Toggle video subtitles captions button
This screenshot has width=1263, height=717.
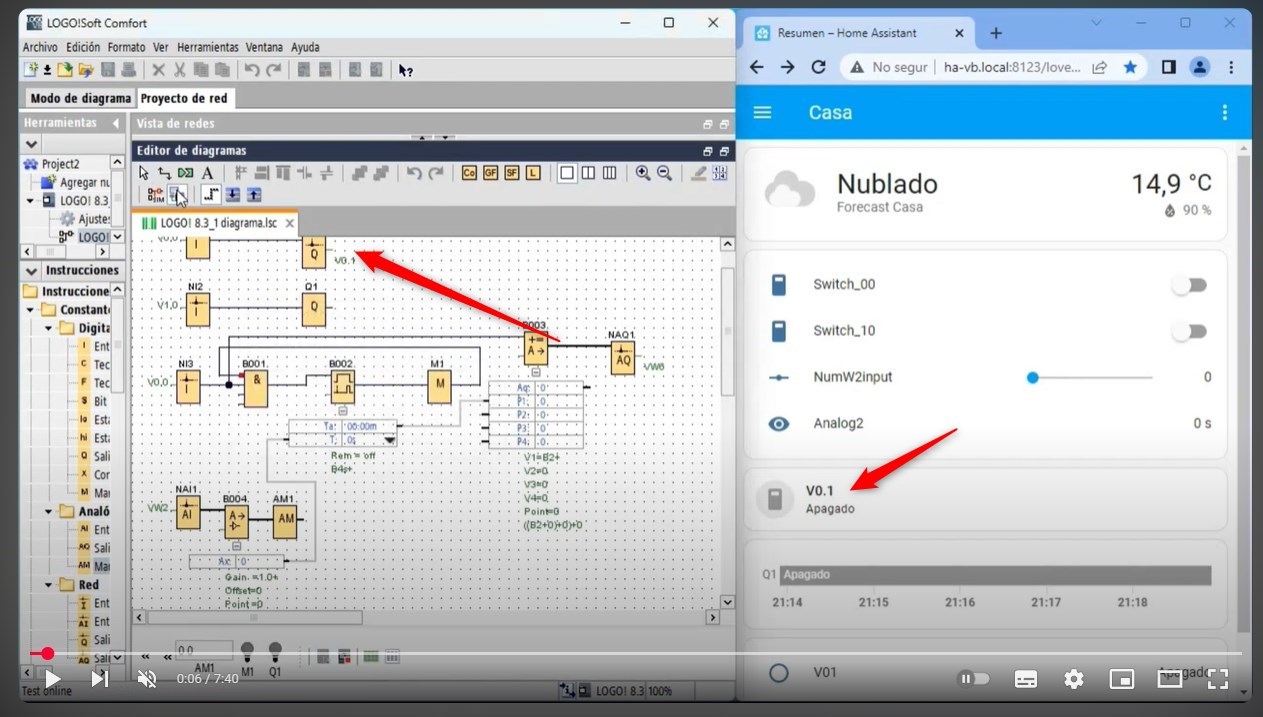[1026, 679]
